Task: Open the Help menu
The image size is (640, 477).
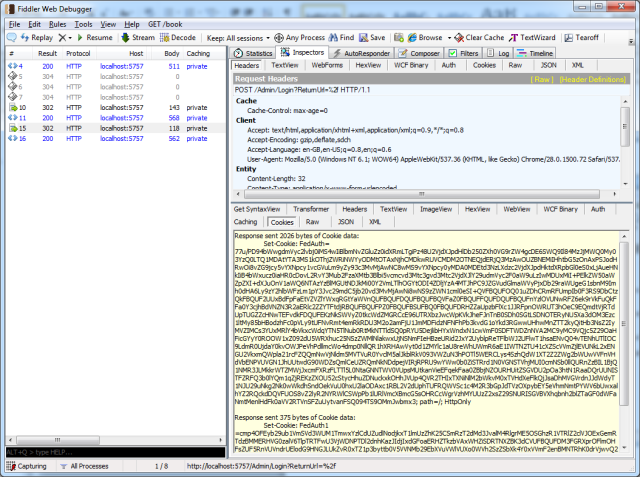Action: point(132,24)
